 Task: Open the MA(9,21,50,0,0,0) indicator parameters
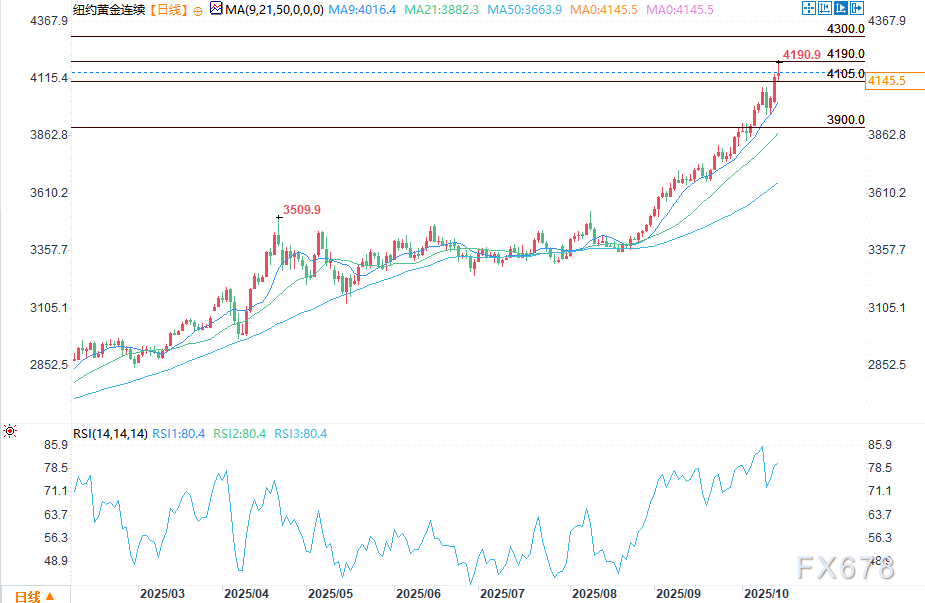click(261, 10)
